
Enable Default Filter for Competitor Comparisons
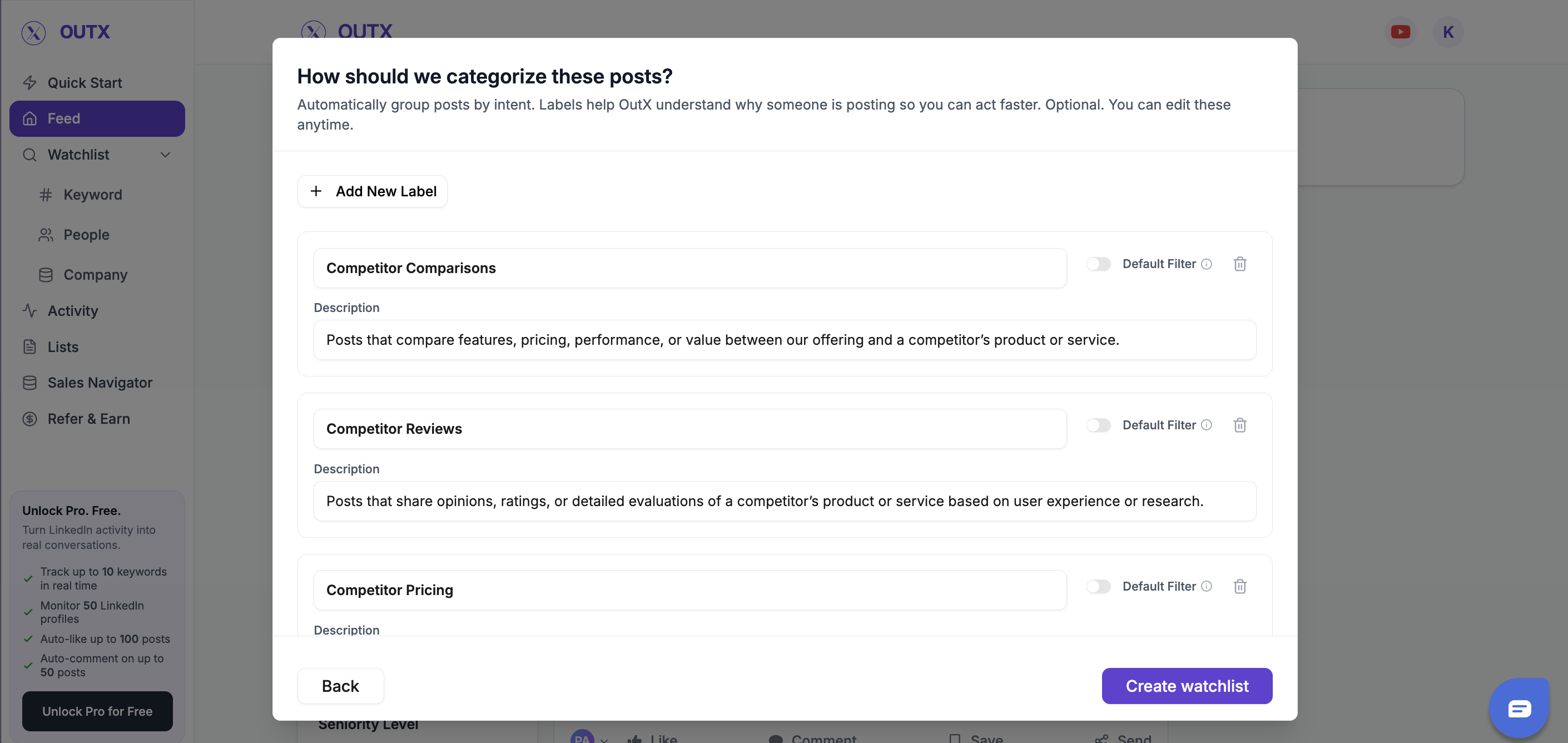(1098, 264)
